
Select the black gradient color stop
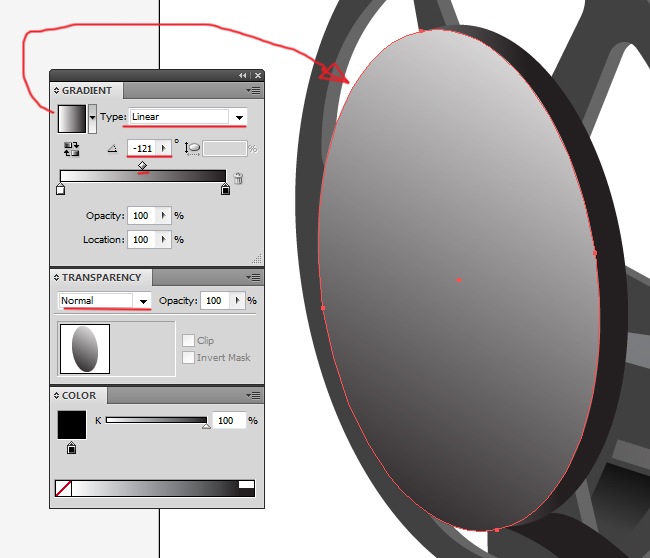click(225, 190)
